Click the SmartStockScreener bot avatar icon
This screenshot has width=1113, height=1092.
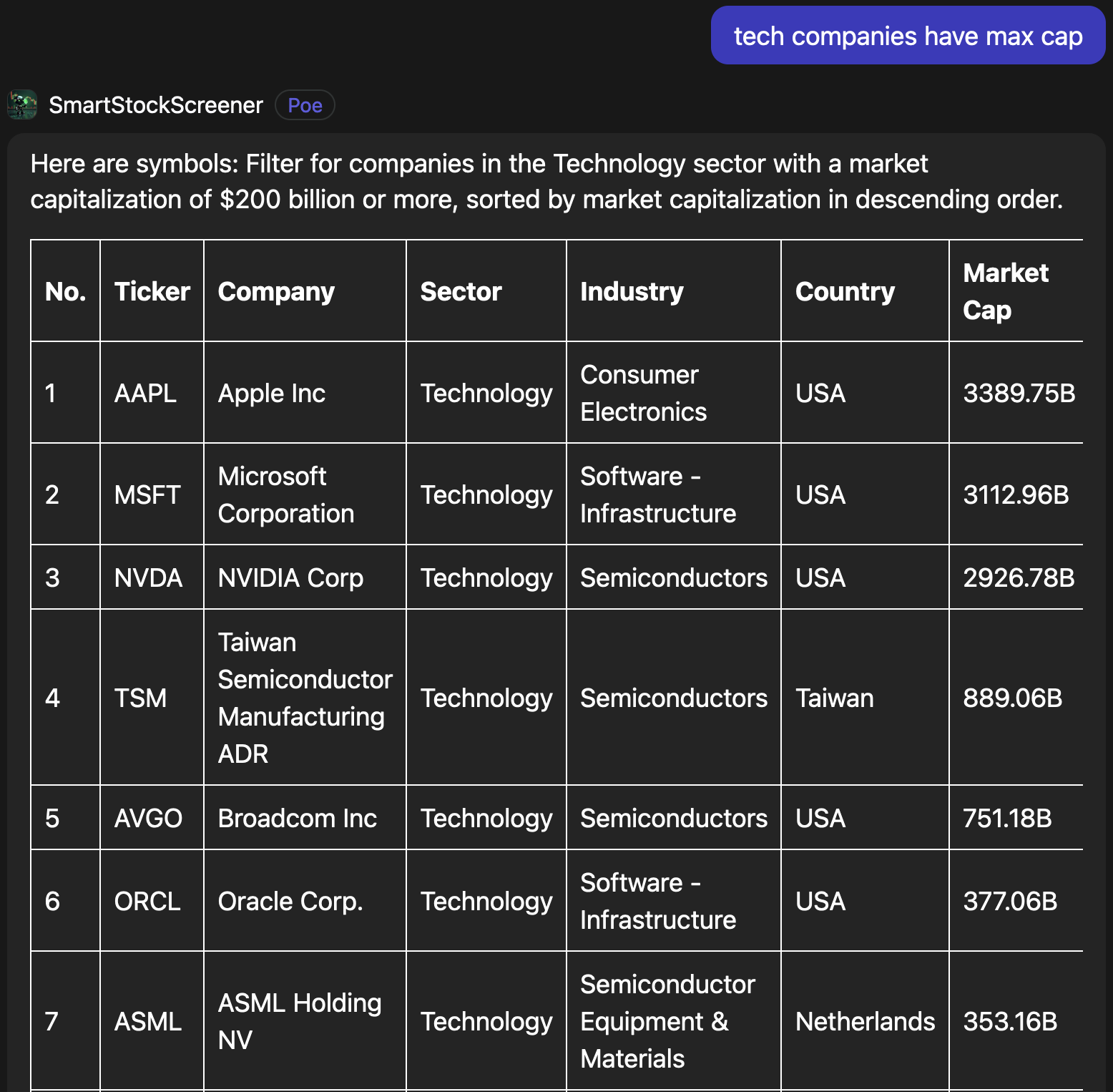tap(22, 105)
